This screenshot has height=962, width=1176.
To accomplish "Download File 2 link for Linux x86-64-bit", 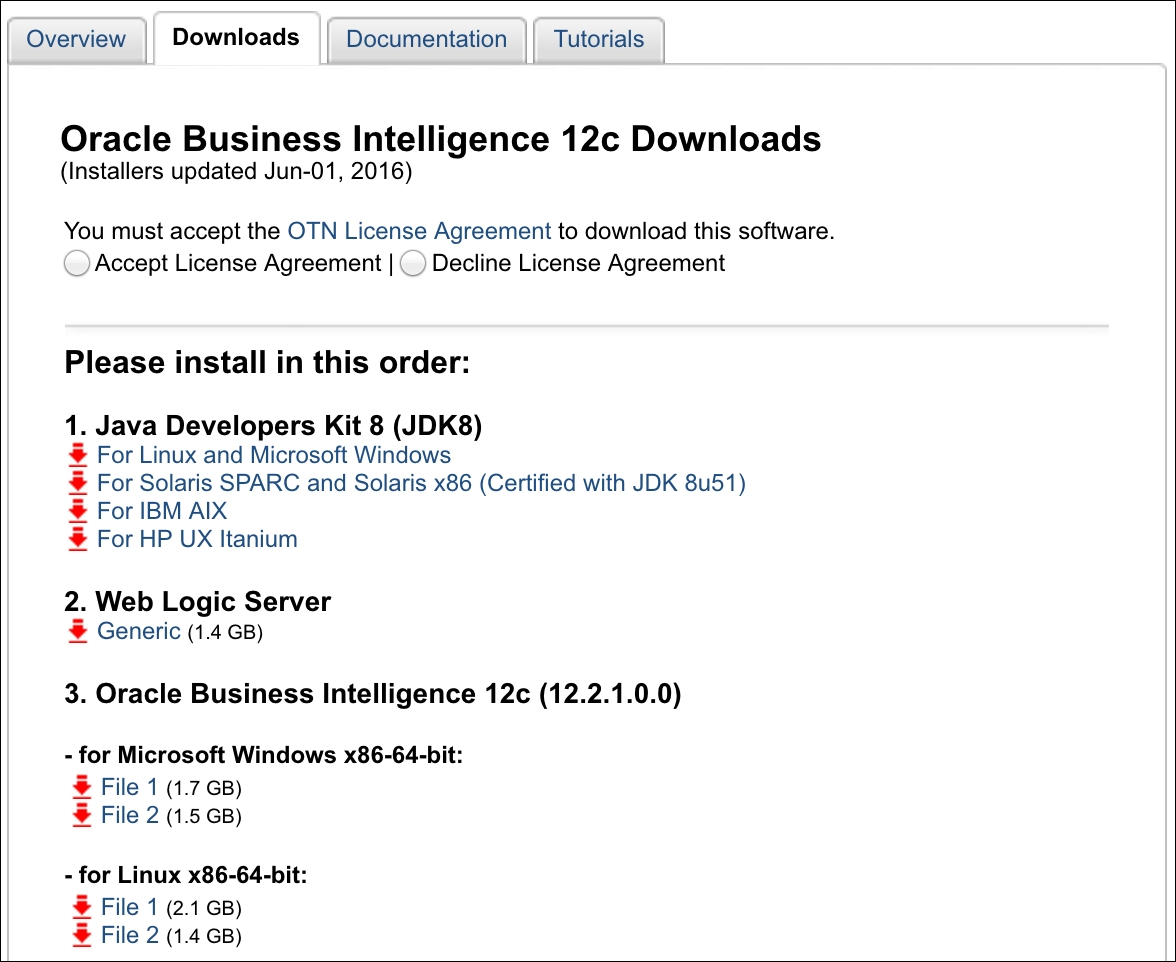I will click(130, 935).
